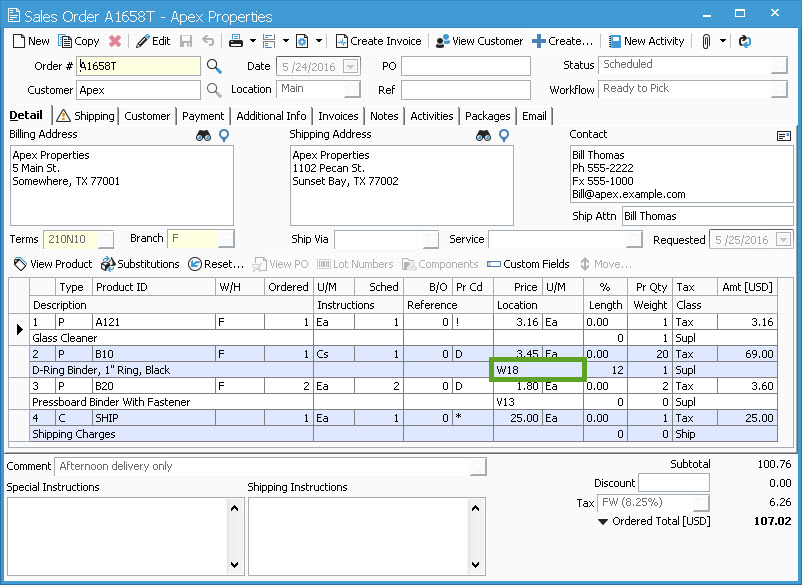The height and width of the screenshot is (585, 802).
Task: Click the Create… button
Action: pyautogui.click(x=563, y=41)
